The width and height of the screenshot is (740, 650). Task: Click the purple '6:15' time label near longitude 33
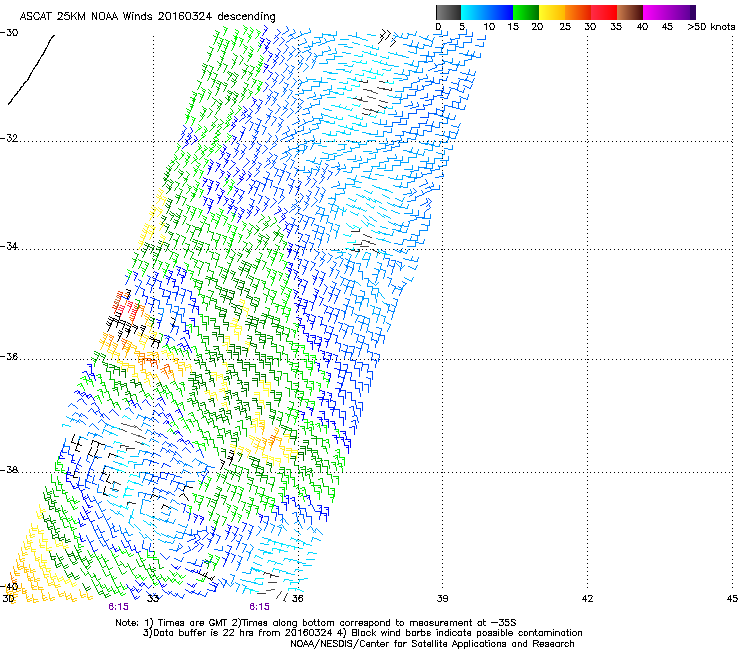tap(118, 607)
